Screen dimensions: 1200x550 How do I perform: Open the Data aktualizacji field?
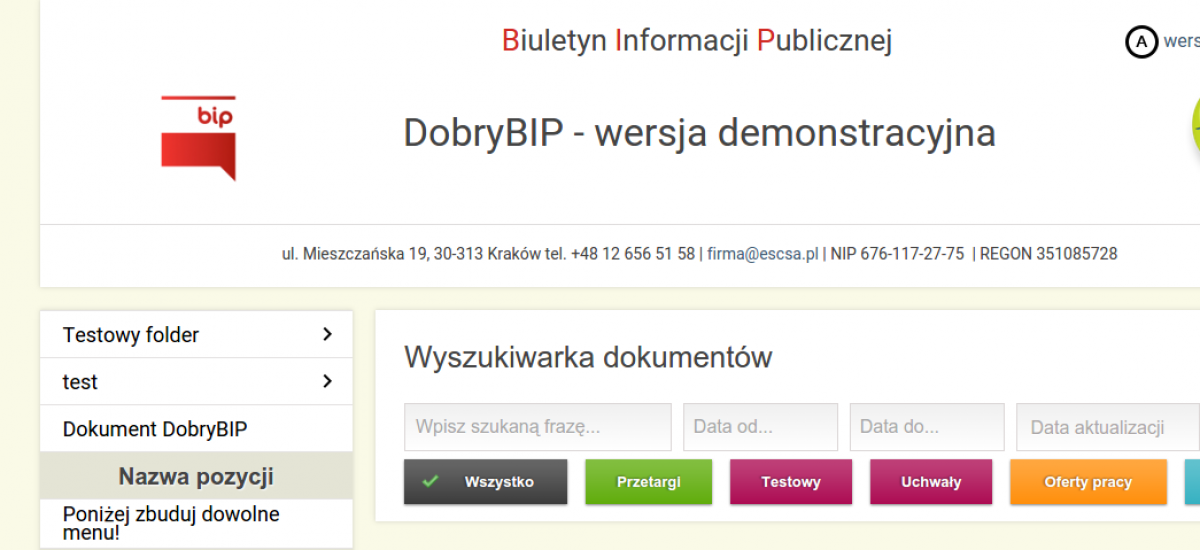coord(1108,427)
